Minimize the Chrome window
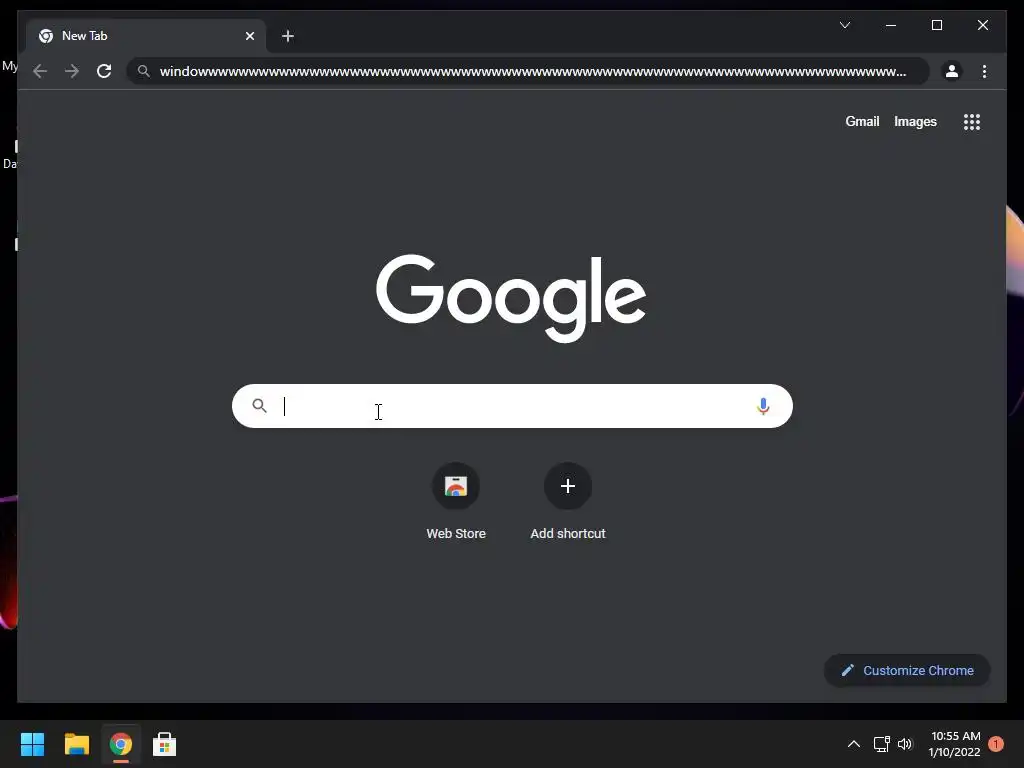 click(x=891, y=25)
